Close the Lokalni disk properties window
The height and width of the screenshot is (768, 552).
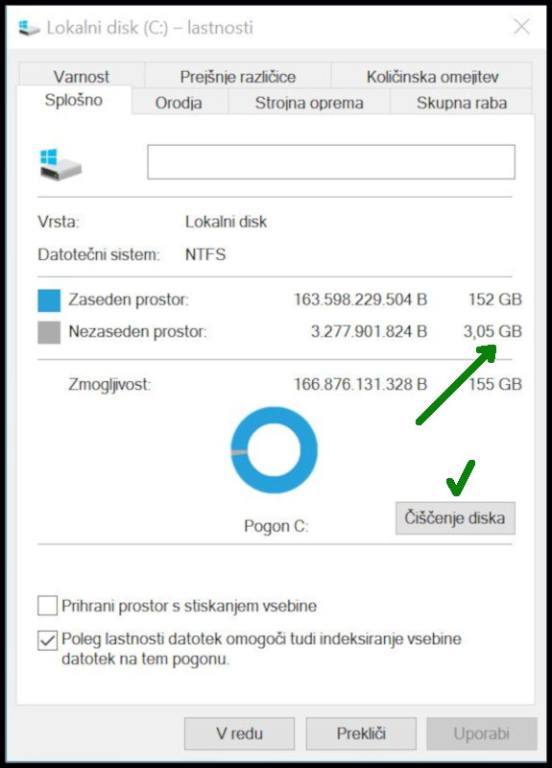[522, 27]
